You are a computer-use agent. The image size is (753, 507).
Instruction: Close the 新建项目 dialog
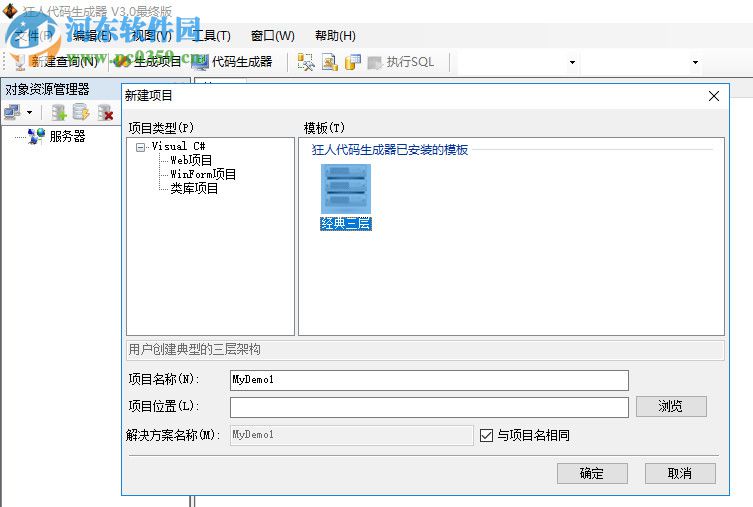click(x=714, y=96)
